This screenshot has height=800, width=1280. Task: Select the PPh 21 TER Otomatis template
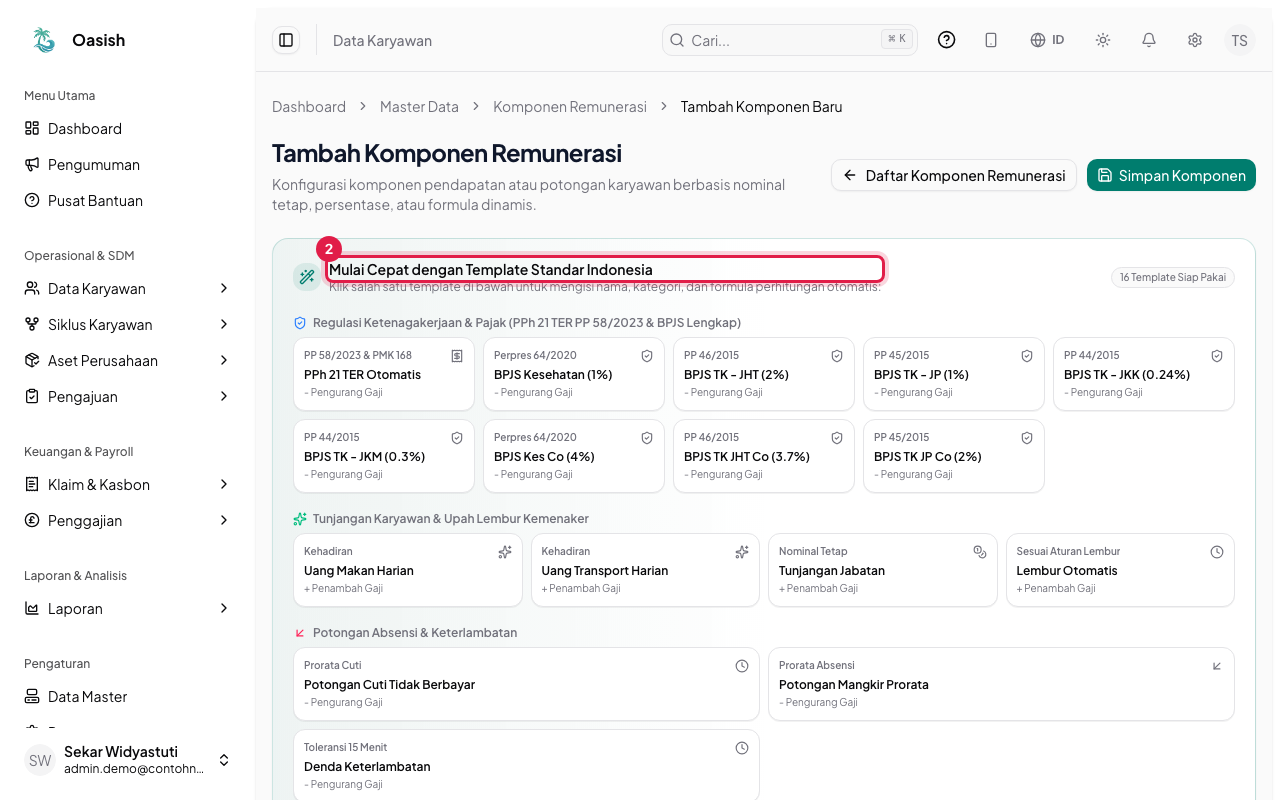coord(384,374)
